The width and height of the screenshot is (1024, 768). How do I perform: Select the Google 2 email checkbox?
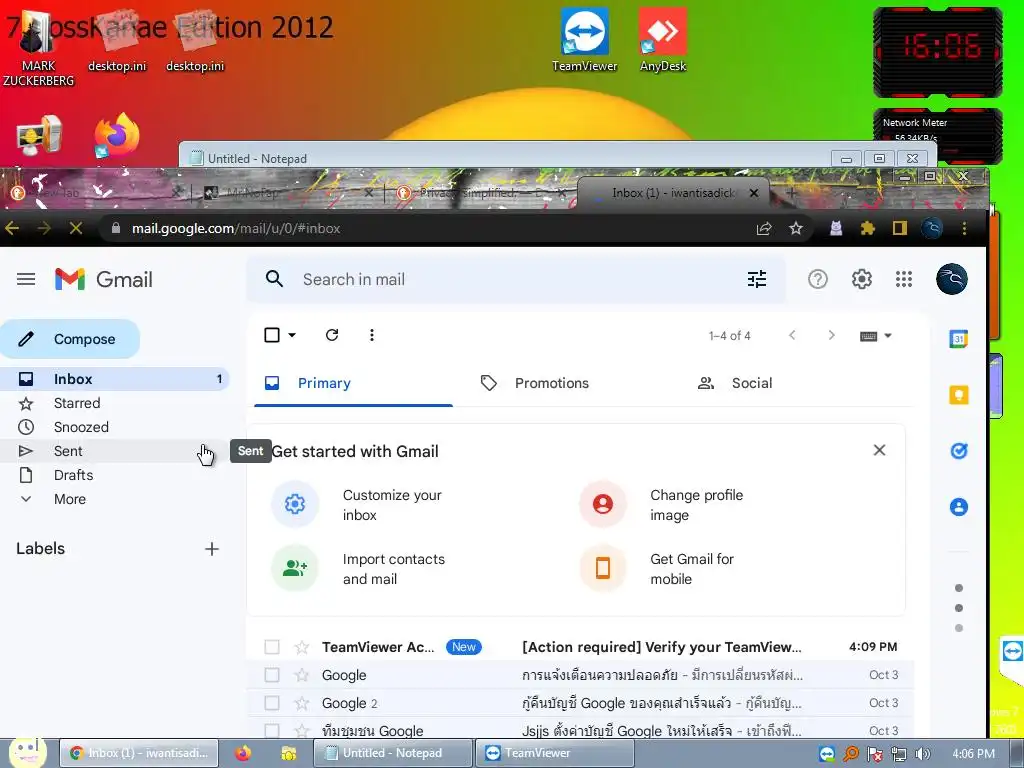pos(272,703)
